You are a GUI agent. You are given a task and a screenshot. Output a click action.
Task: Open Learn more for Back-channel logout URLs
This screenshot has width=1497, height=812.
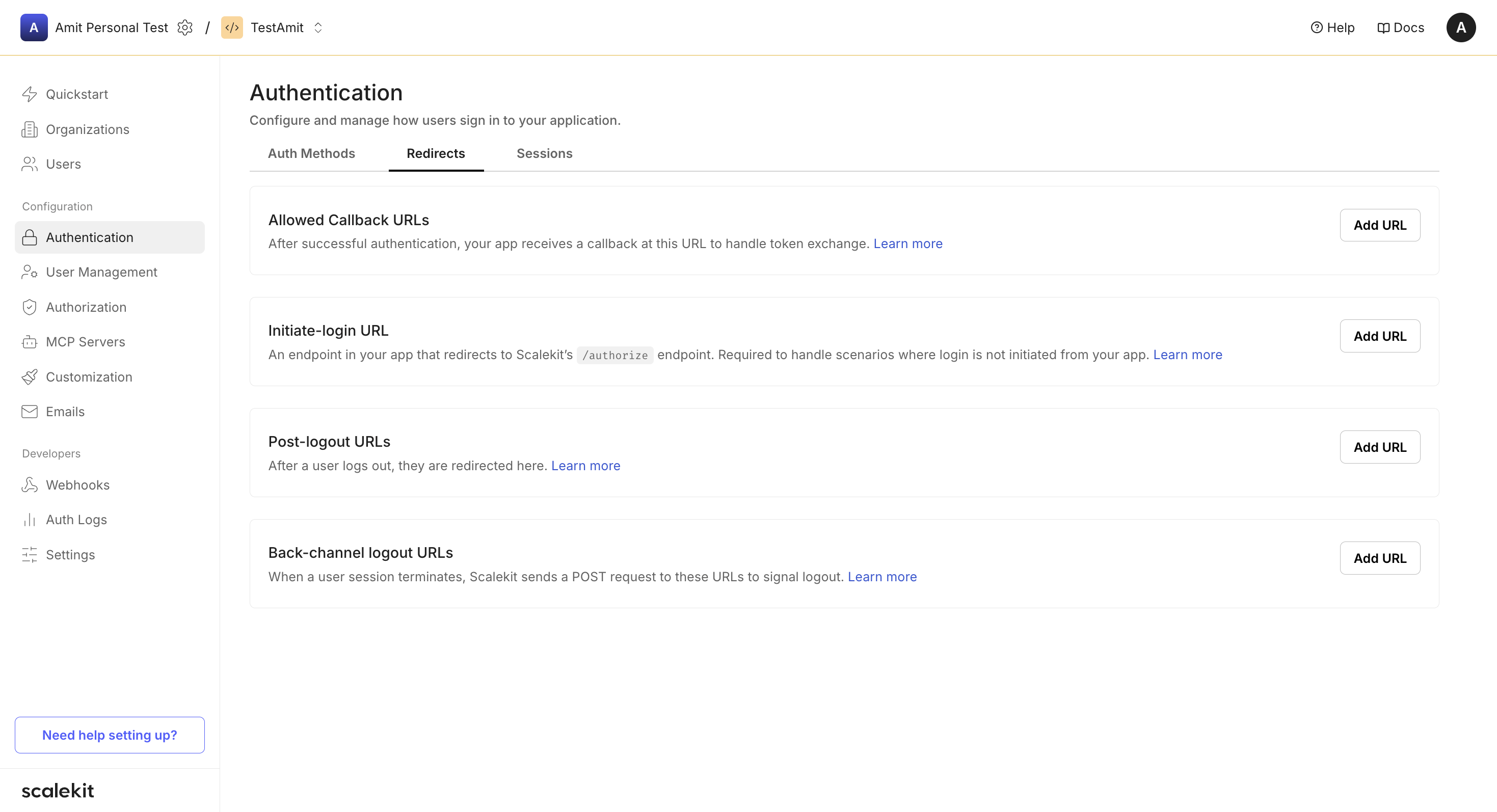(x=882, y=576)
